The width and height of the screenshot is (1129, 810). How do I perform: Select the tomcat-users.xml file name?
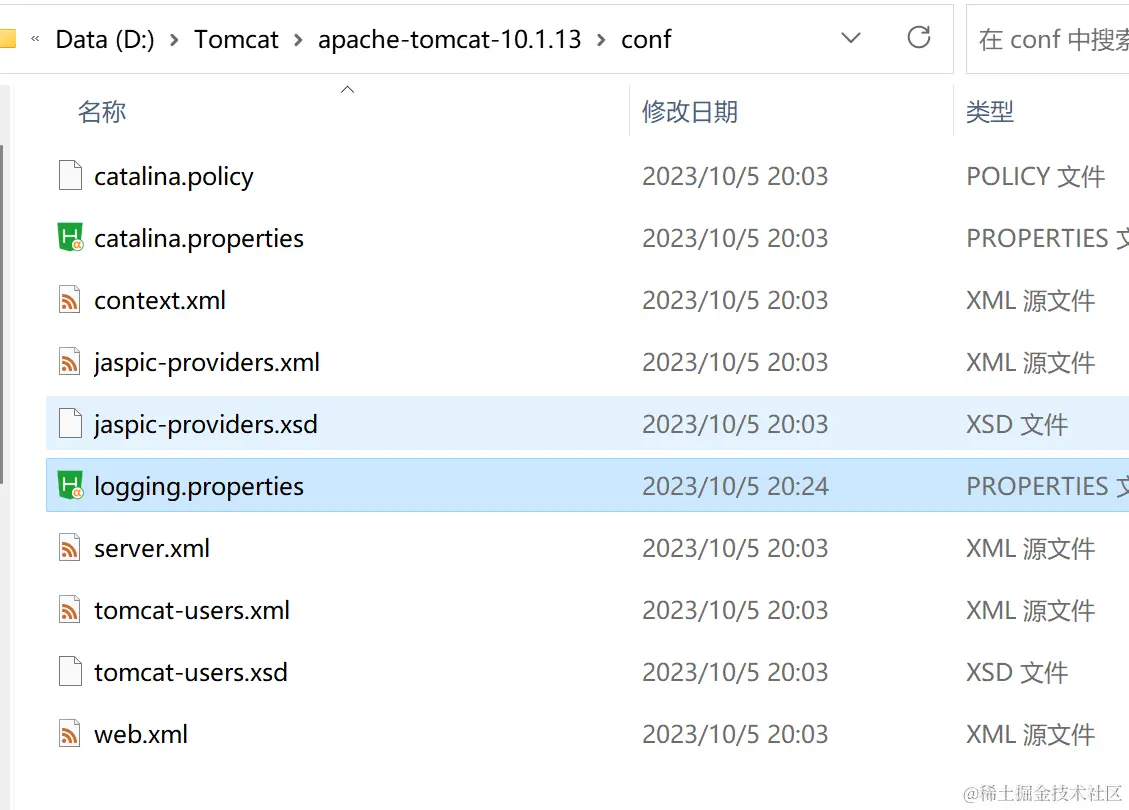192,610
